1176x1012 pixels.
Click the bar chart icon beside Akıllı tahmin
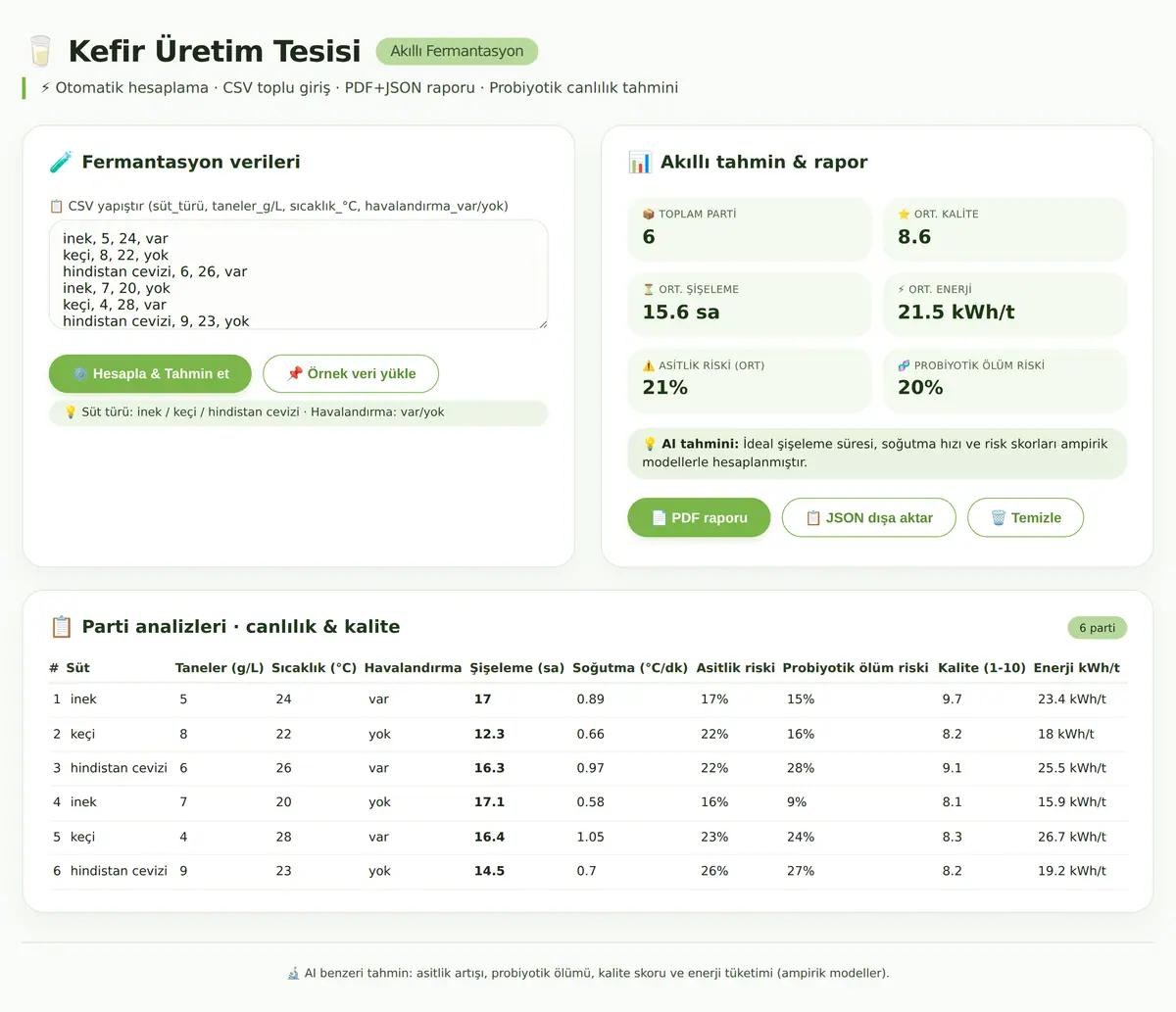pyautogui.click(x=640, y=163)
